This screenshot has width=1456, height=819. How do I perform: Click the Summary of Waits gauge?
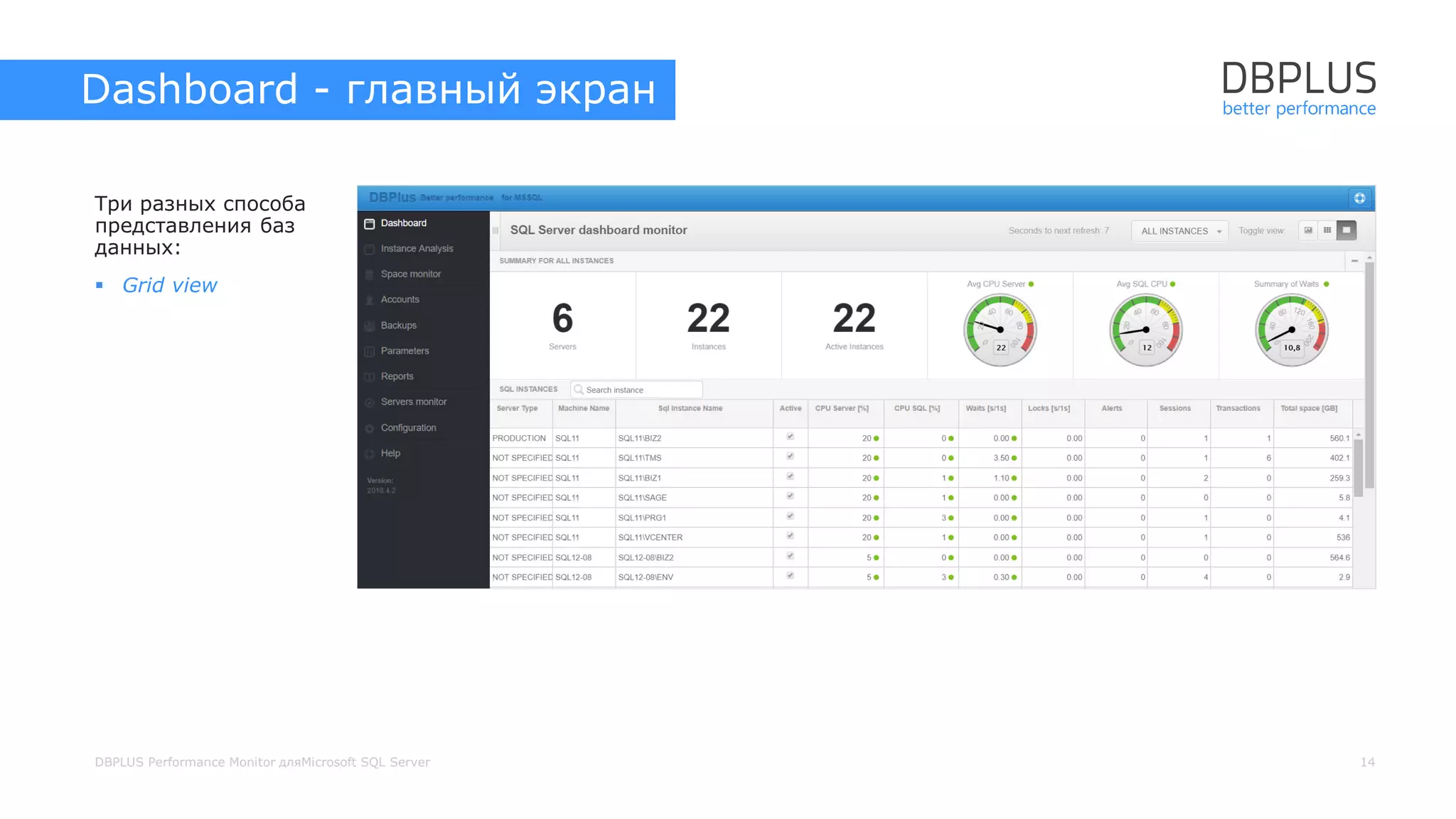click(x=1292, y=330)
